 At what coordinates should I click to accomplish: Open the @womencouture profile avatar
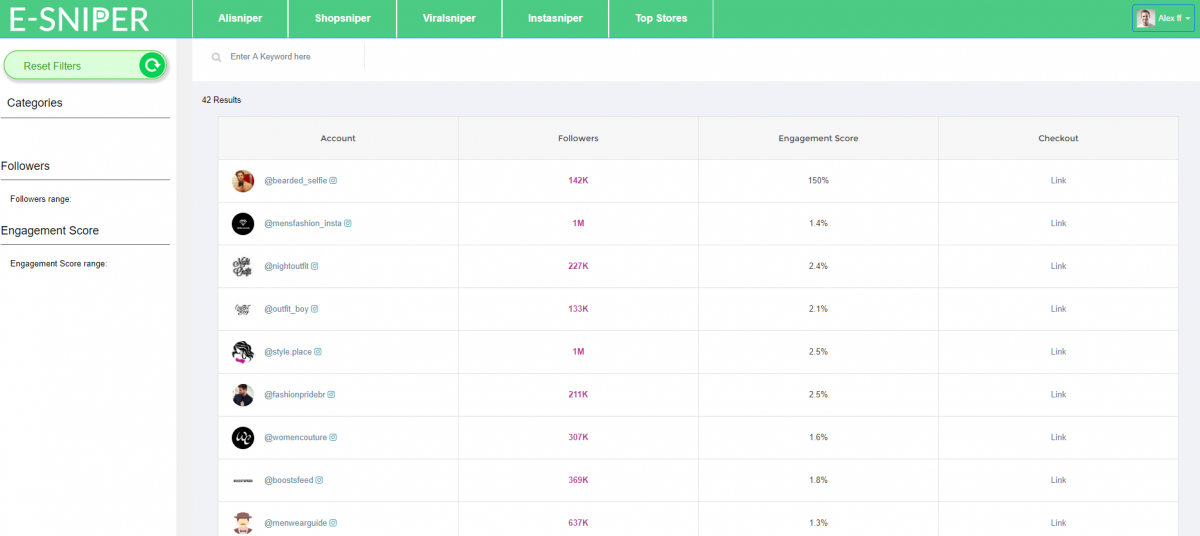(x=243, y=438)
